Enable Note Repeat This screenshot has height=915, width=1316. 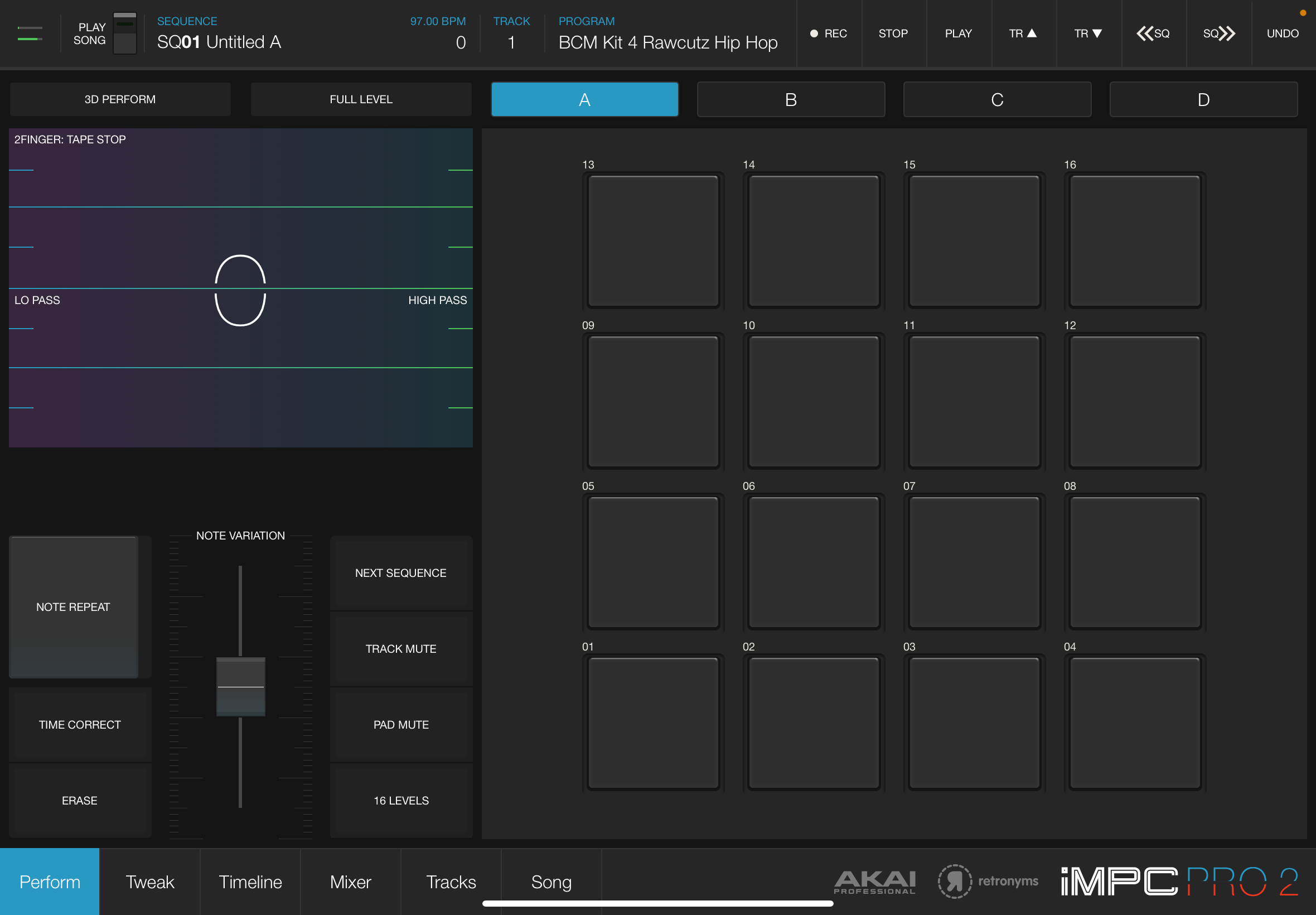pyautogui.click(x=74, y=606)
